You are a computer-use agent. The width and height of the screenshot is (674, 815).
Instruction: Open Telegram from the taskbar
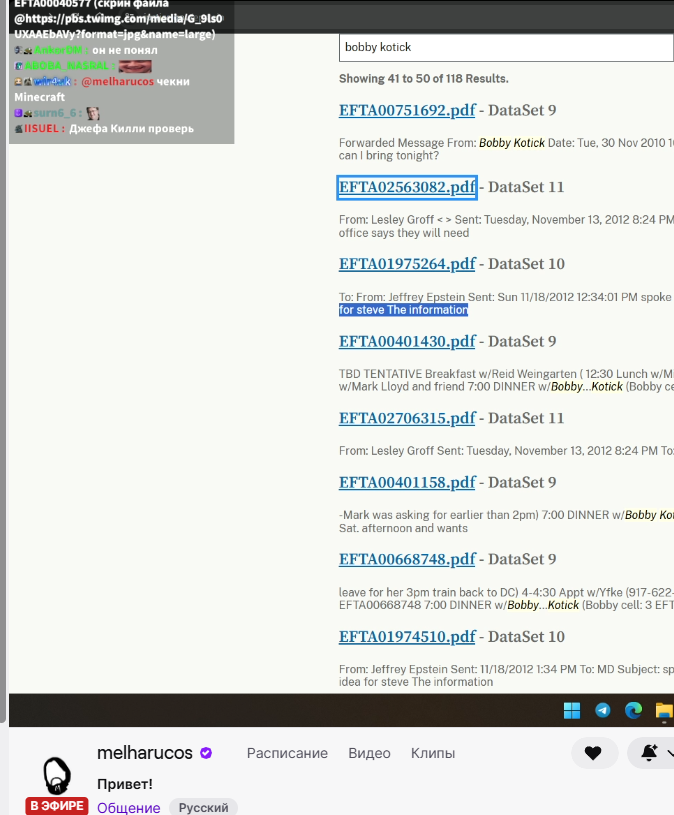click(603, 710)
